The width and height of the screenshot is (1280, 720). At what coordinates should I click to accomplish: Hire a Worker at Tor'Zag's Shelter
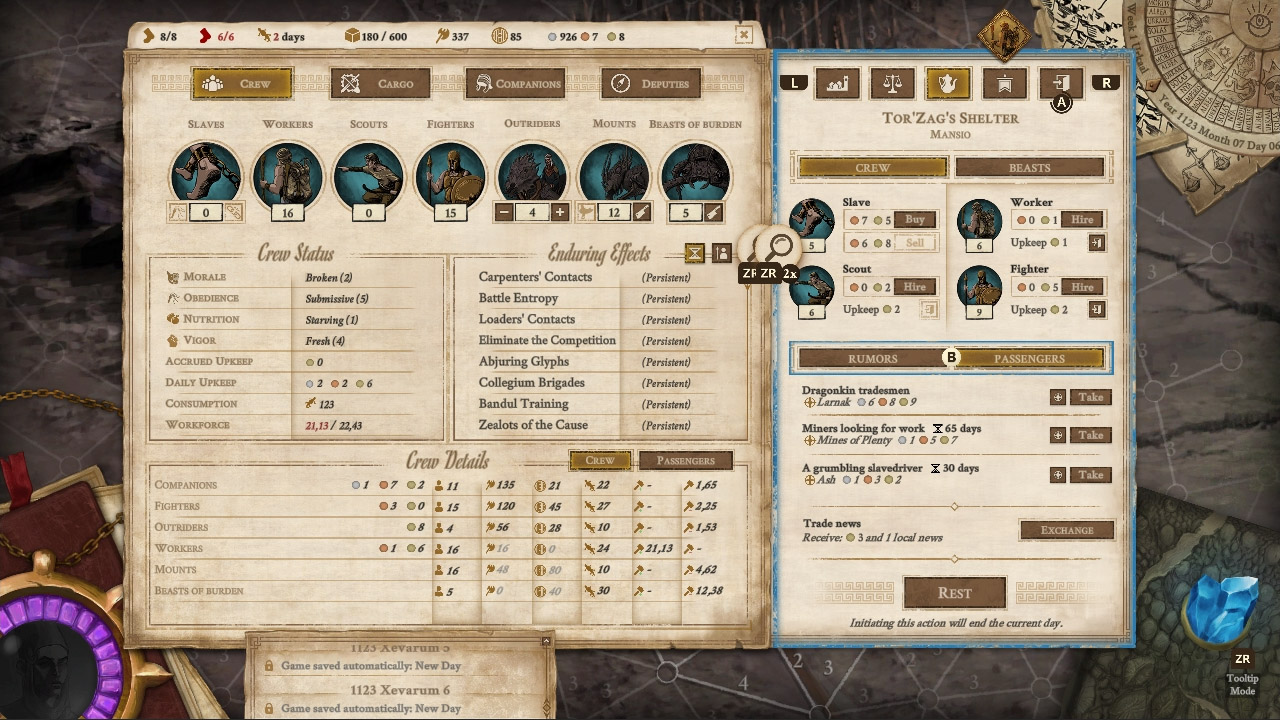1082,219
